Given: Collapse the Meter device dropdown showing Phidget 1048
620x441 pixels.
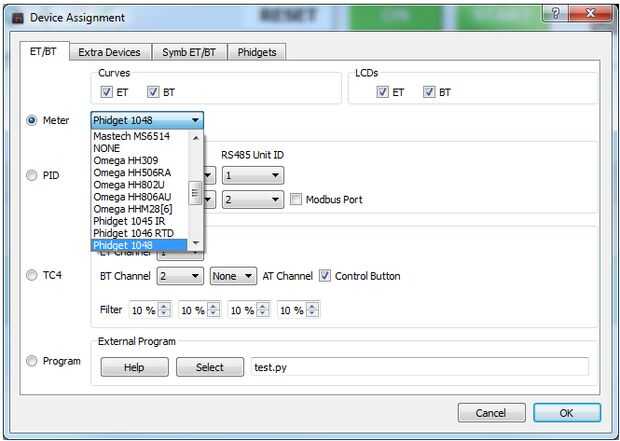Looking at the screenshot, I should (x=147, y=120).
